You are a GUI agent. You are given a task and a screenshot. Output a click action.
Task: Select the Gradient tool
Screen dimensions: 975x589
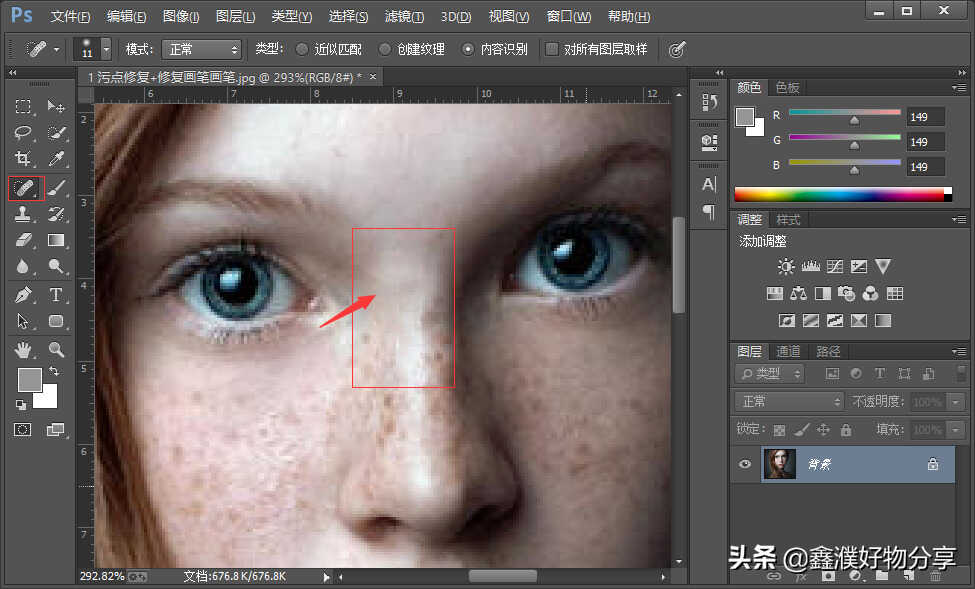56,240
